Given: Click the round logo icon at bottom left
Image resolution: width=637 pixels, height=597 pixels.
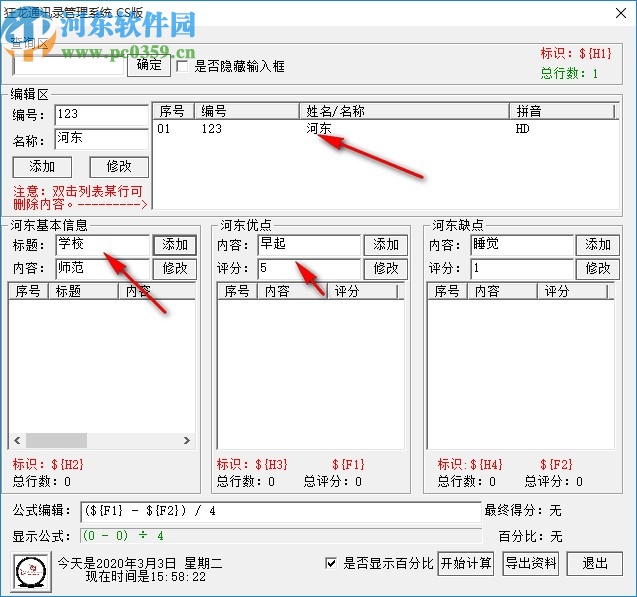Looking at the screenshot, I should (x=32, y=571).
